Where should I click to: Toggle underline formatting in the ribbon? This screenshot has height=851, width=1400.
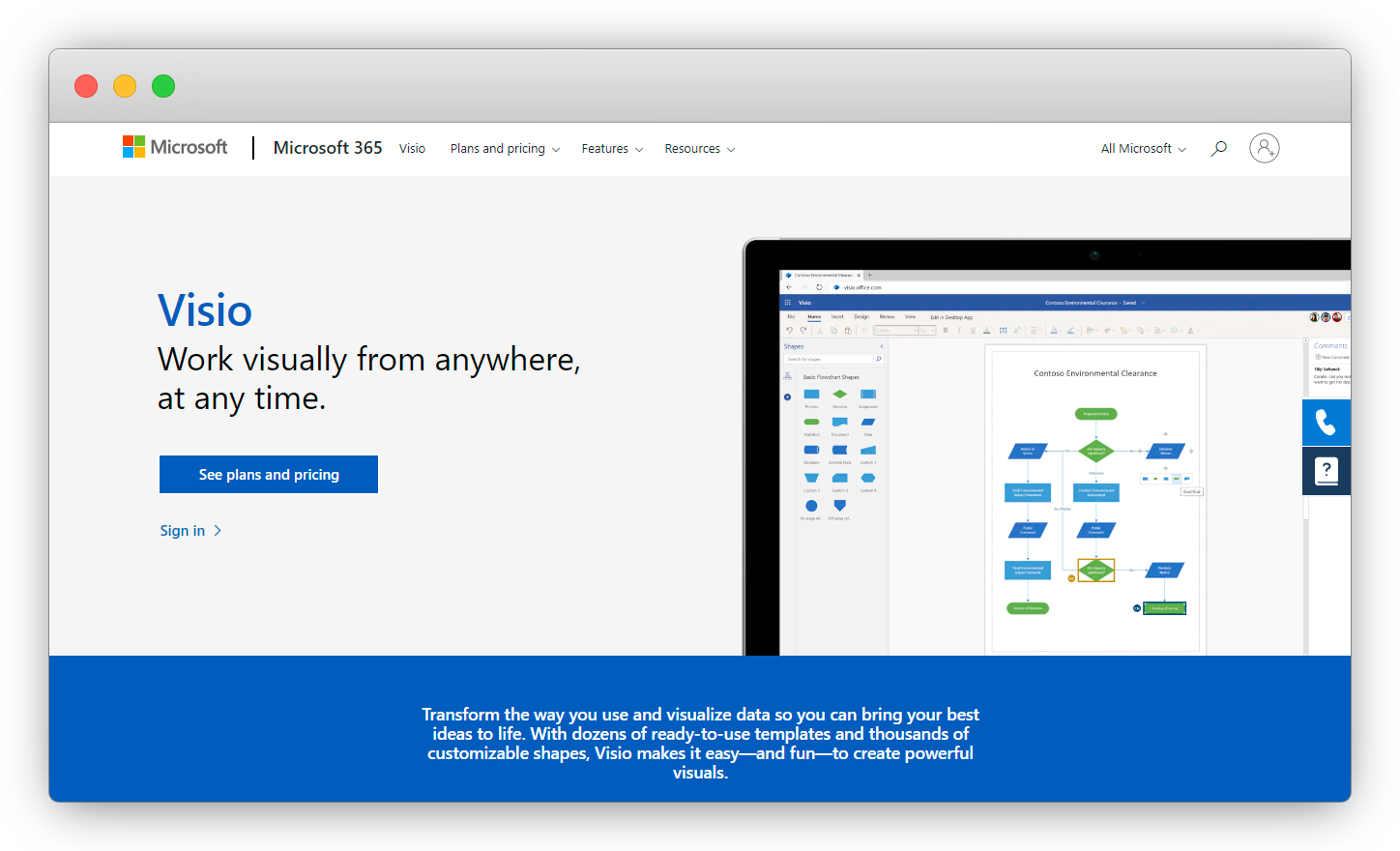click(973, 330)
